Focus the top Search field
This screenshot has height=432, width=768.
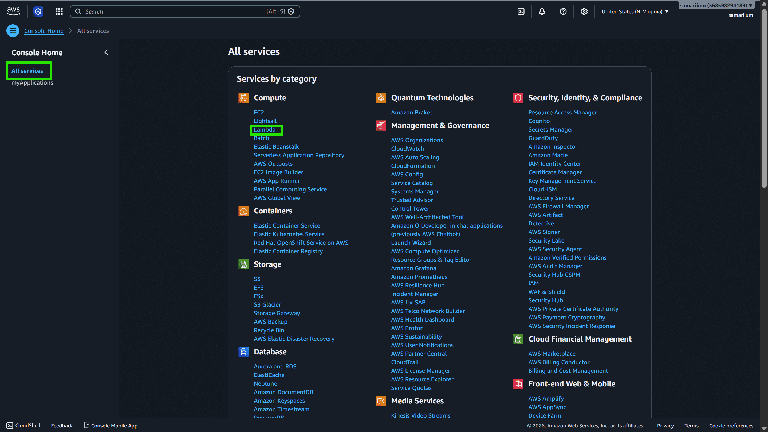(185, 11)
